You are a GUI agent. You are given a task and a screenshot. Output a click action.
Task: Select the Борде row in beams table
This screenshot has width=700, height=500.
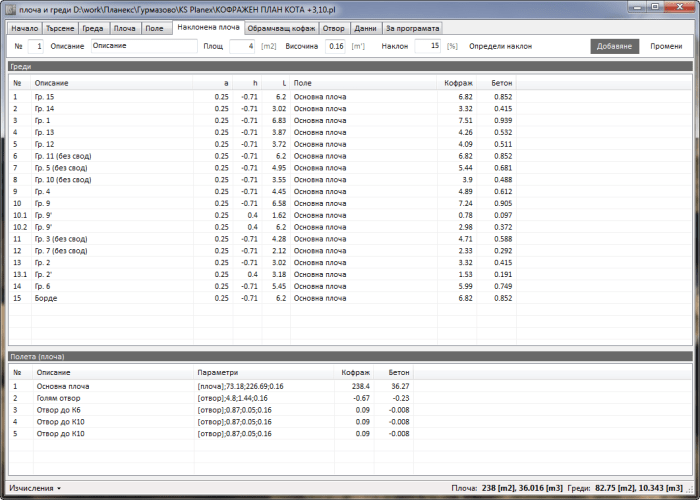46,298
